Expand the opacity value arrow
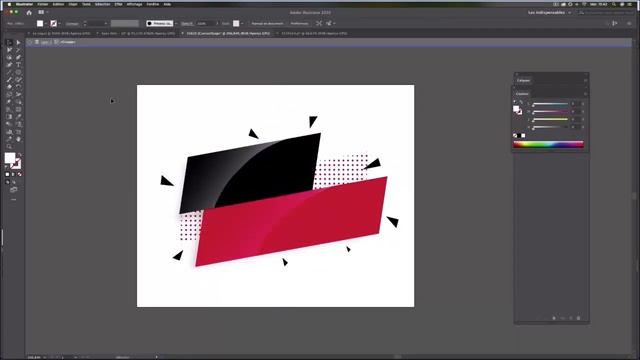640x360 pixels. [x=217, y=24]
